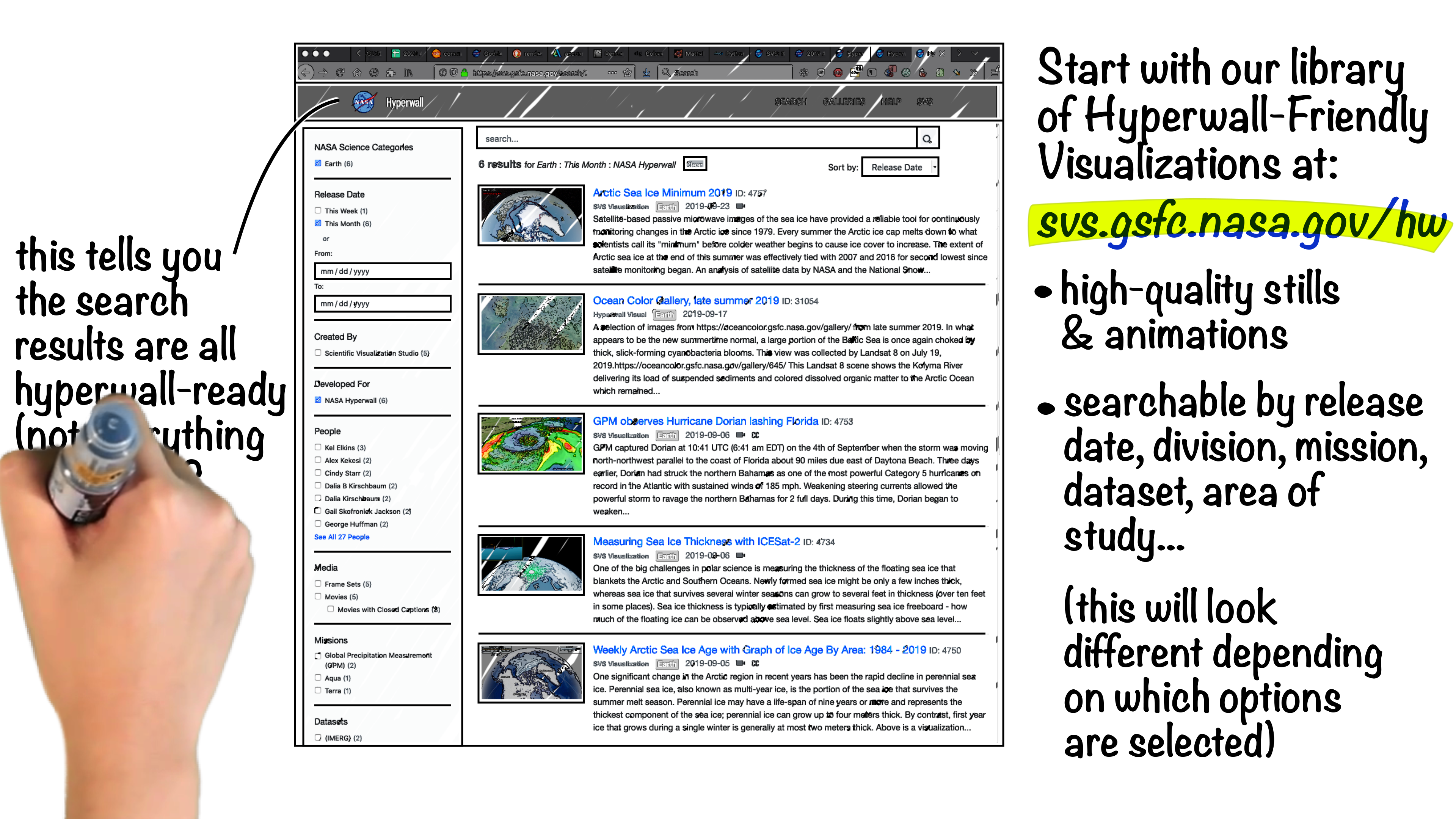Open the GALLERIES menu item

844,102
